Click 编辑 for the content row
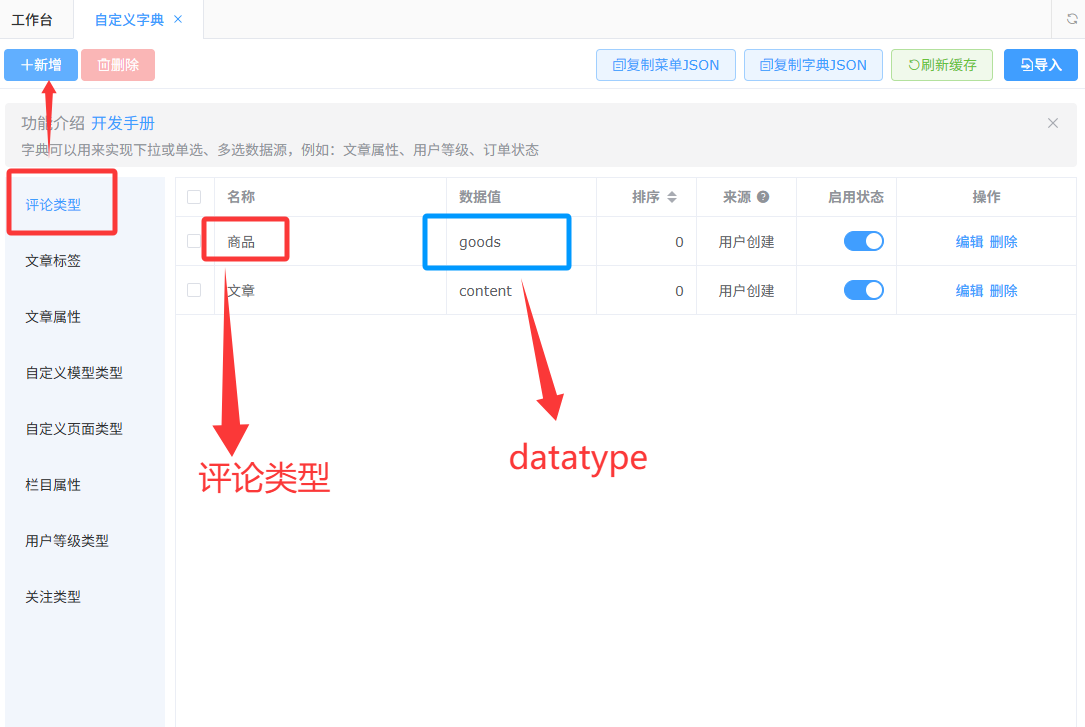The image size is (1085, 727). [x=969, y=291]
